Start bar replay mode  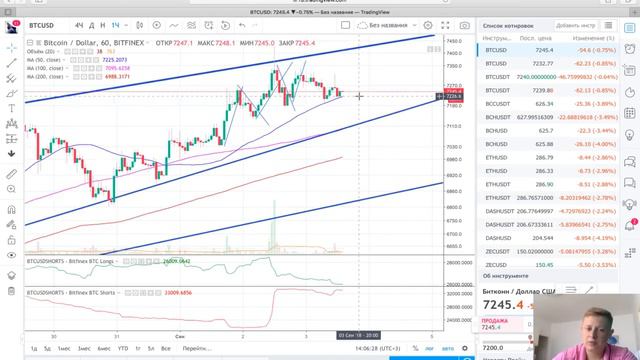point(225,25)
